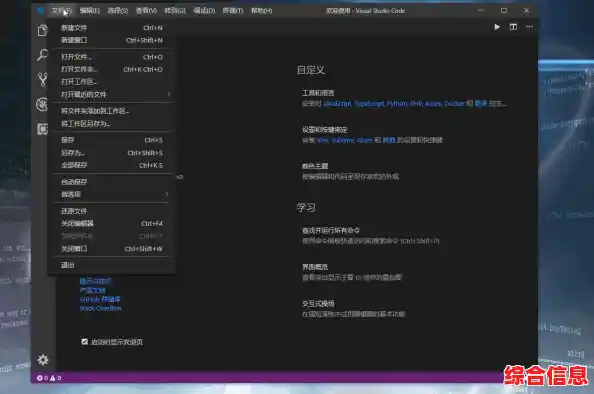Viewport: 594px width, 394px height.
Task: Open the 编辑(E) menu
Action: [x=90, y=11]
